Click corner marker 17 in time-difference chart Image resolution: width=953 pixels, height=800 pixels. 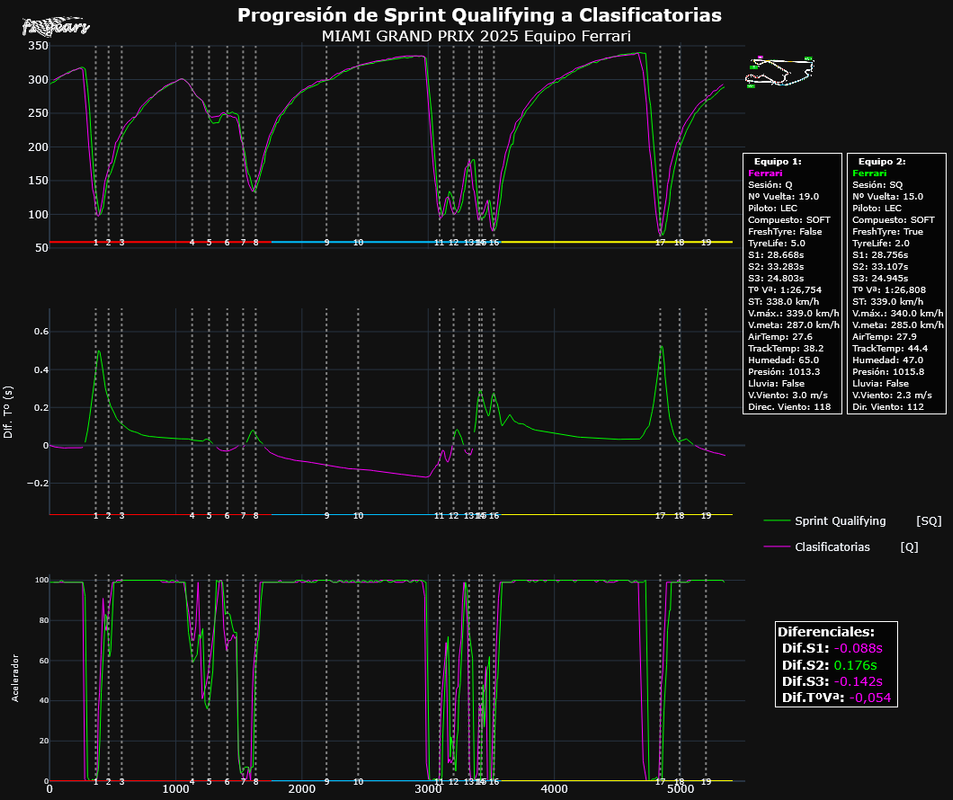(x=660, y=516)
